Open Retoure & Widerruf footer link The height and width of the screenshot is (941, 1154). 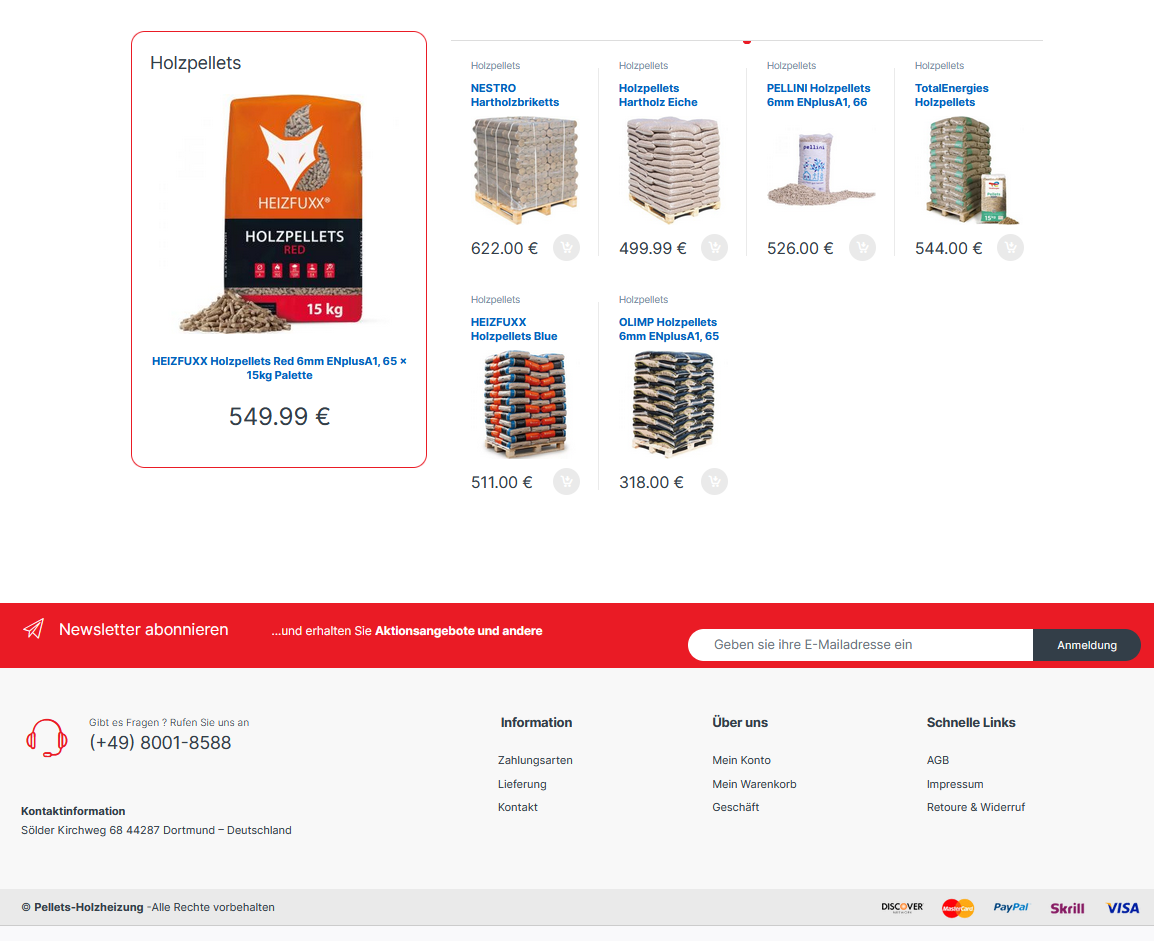tap(975, 807)
